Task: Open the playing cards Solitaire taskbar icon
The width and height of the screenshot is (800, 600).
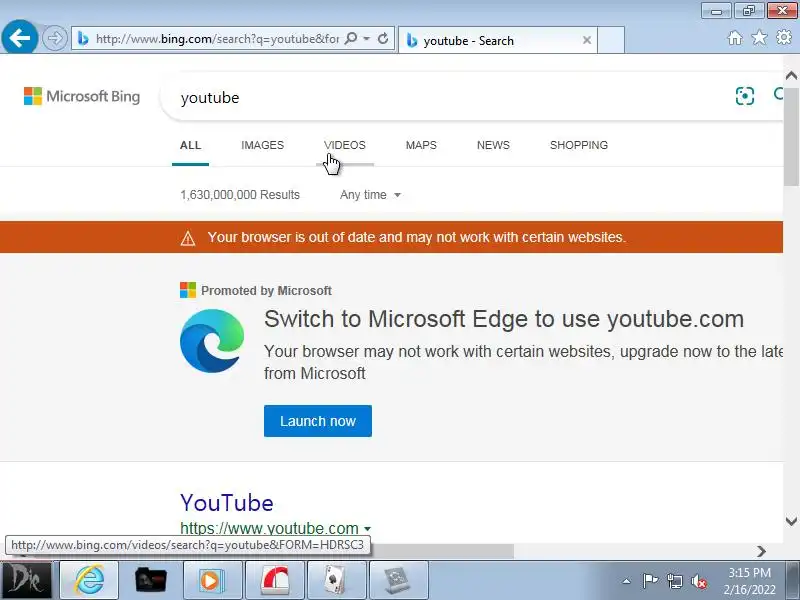Action: tap(336, 580)
